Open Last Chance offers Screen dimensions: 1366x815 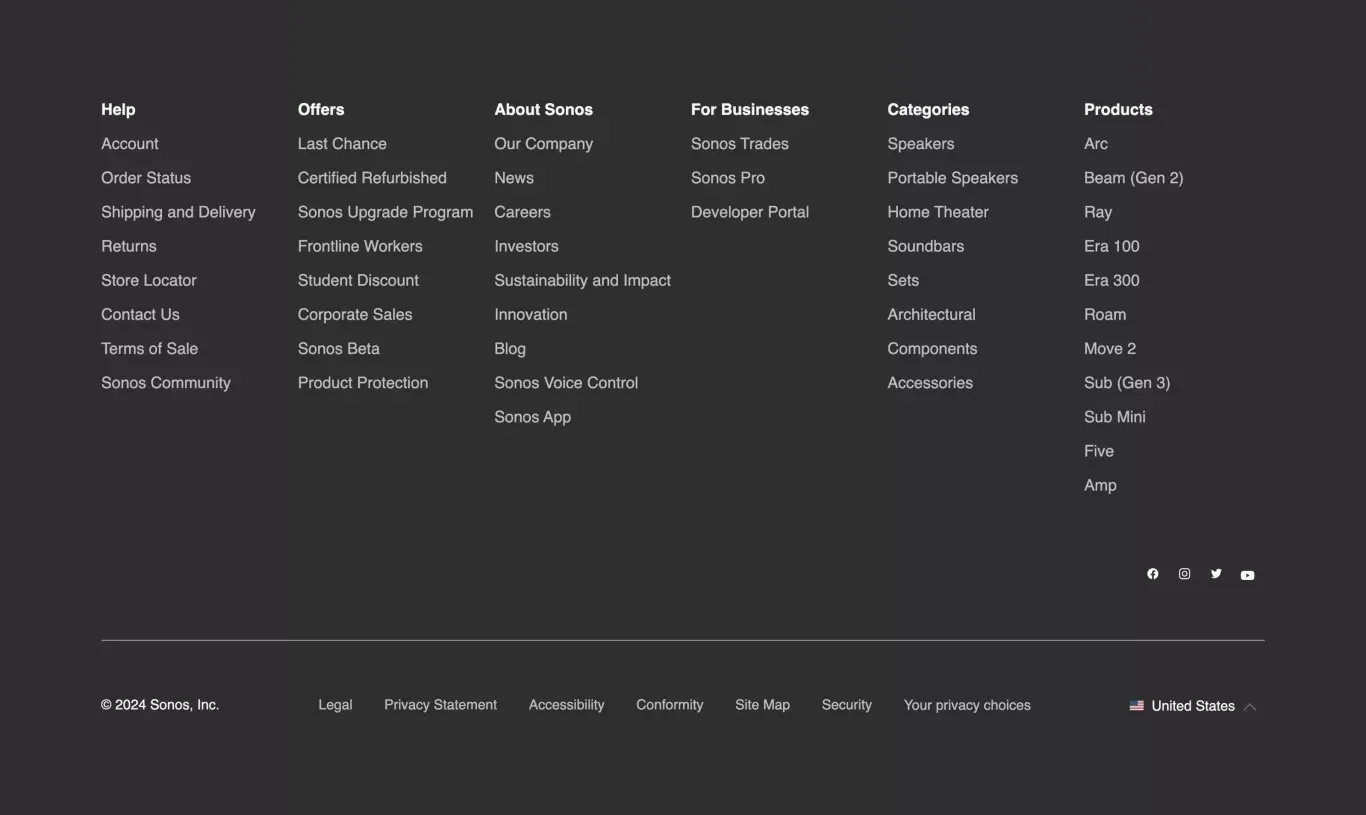[x=342, y=144]
